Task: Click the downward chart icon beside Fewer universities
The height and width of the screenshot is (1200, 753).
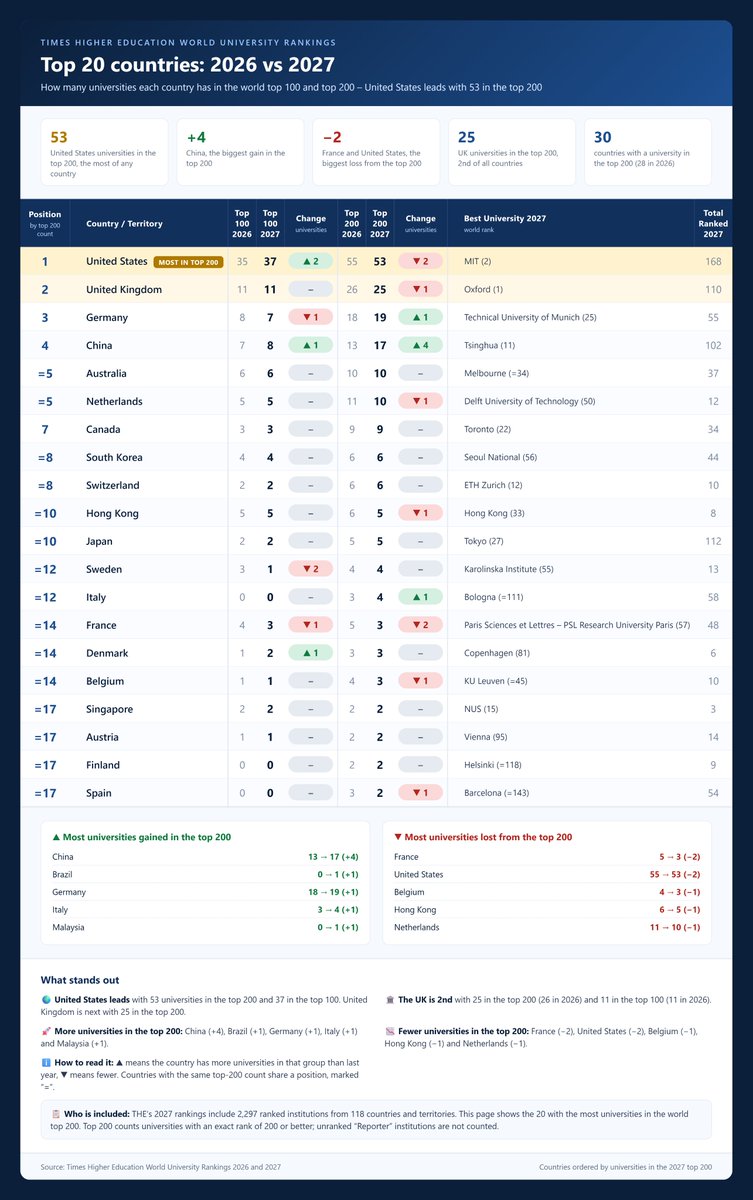Action: (x=389, y=1029)
